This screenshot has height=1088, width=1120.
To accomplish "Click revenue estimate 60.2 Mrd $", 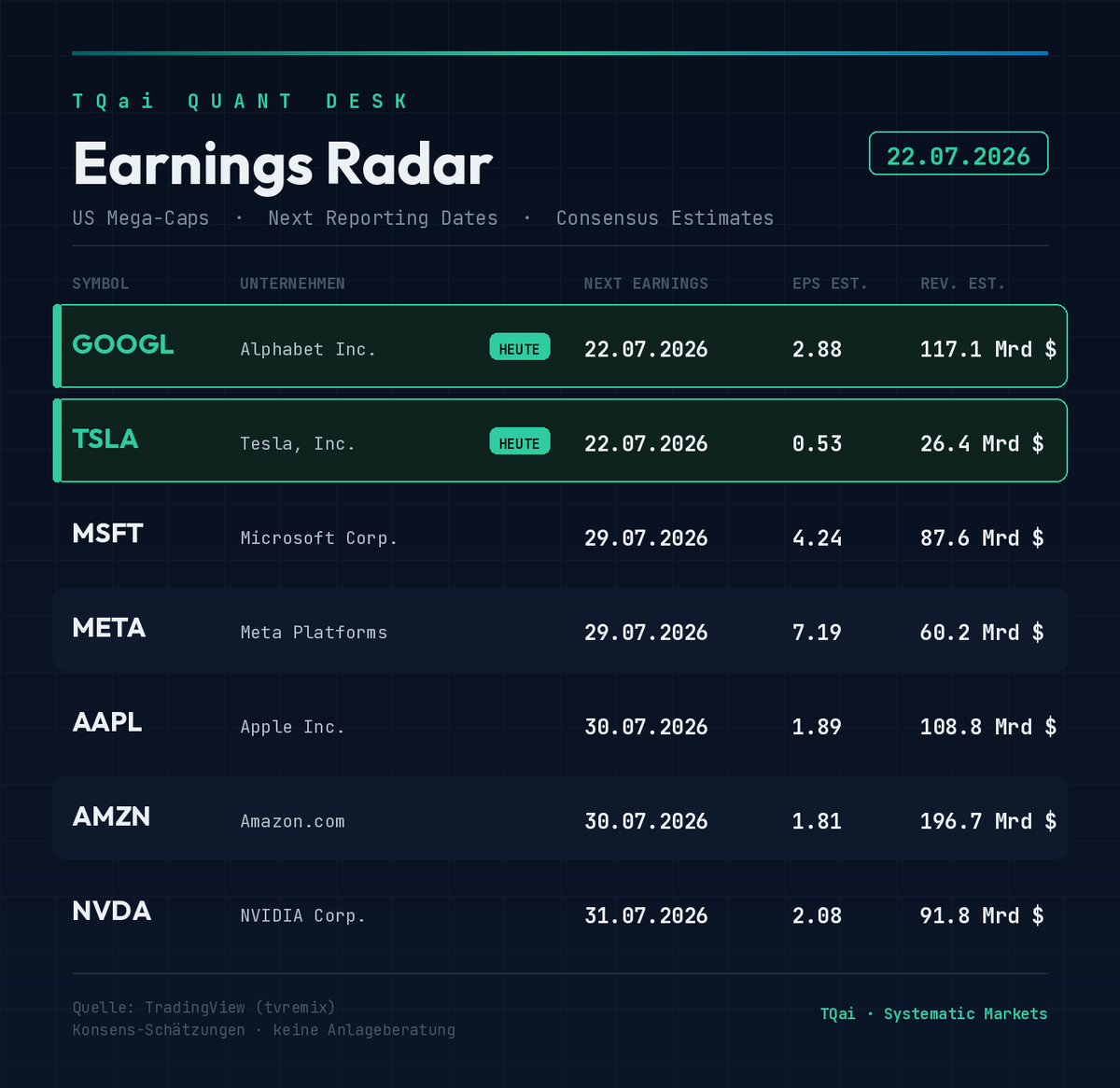I will coord(982,633).
